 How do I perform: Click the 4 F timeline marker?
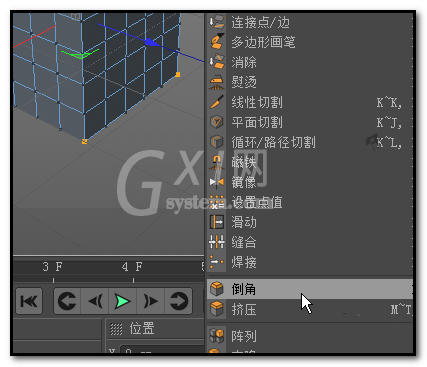pos(132,266)
